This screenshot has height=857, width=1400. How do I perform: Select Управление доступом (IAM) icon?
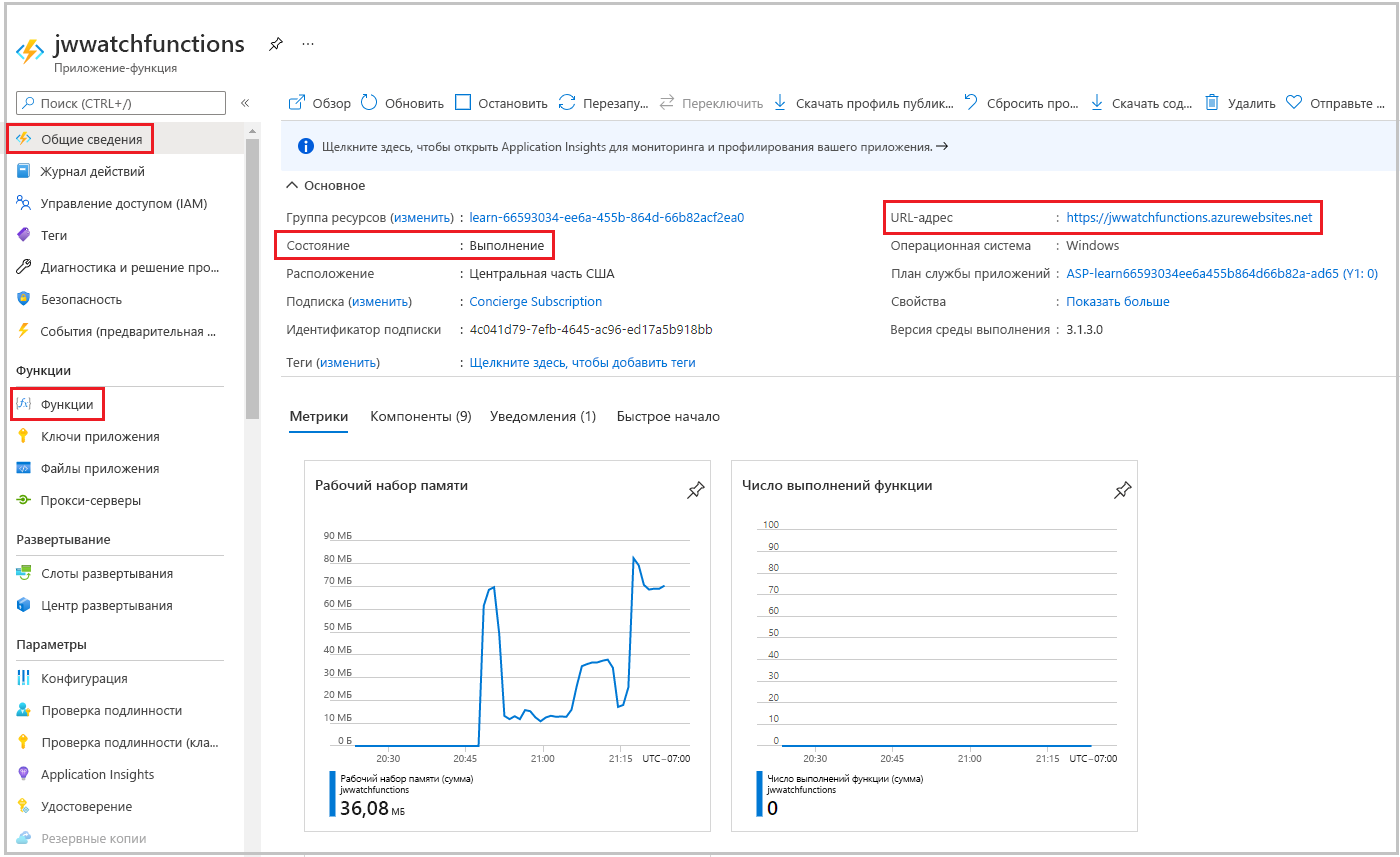pos(24,203)
